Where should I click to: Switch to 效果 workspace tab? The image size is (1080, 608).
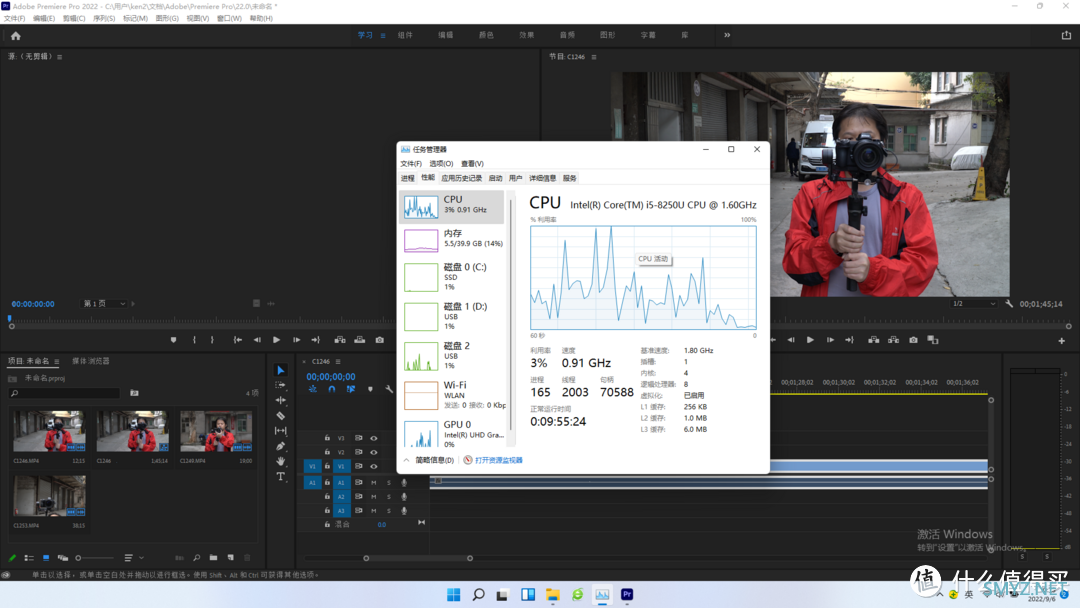[527, 35]
